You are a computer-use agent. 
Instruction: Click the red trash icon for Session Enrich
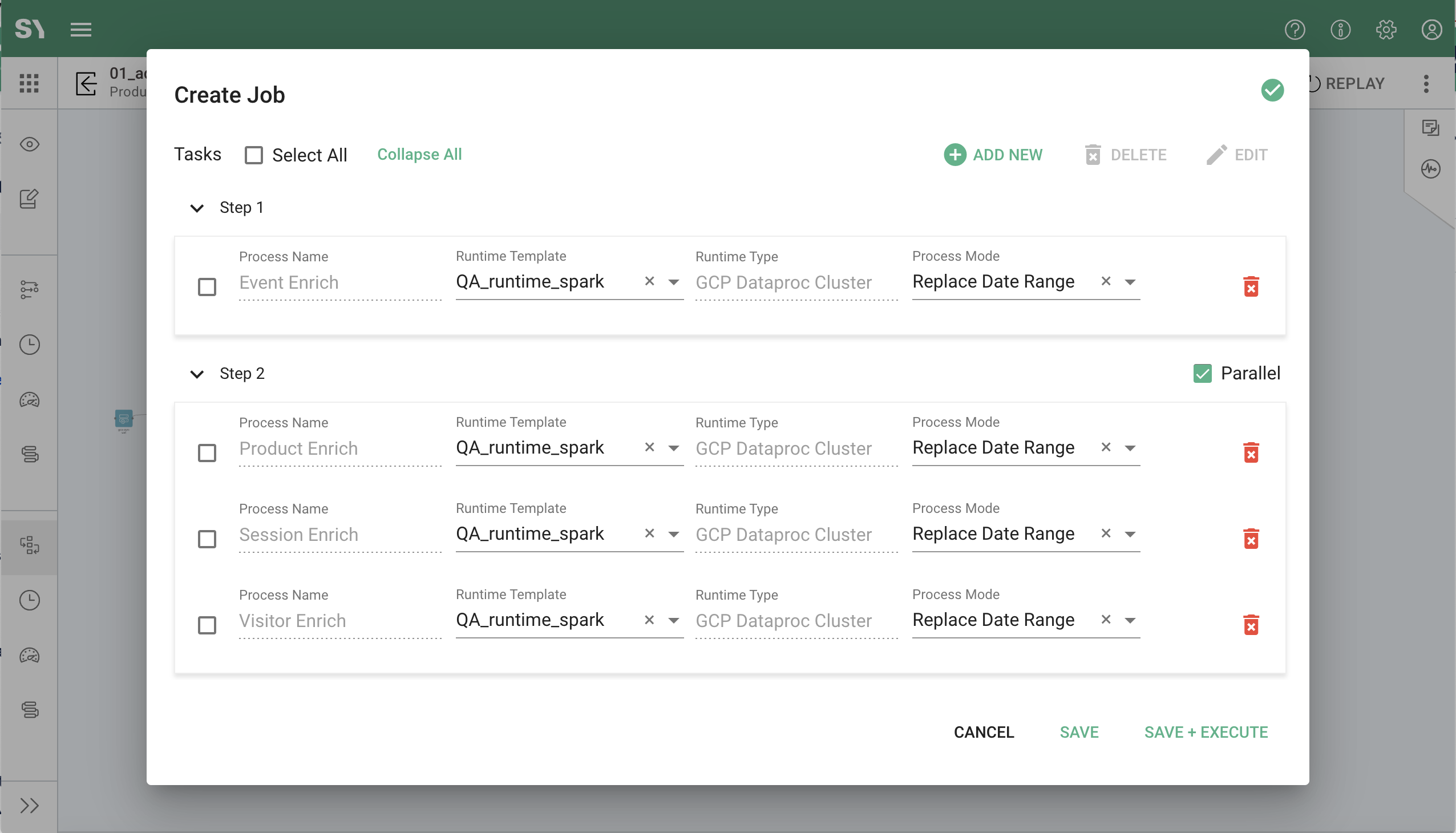pos(1251,539)
